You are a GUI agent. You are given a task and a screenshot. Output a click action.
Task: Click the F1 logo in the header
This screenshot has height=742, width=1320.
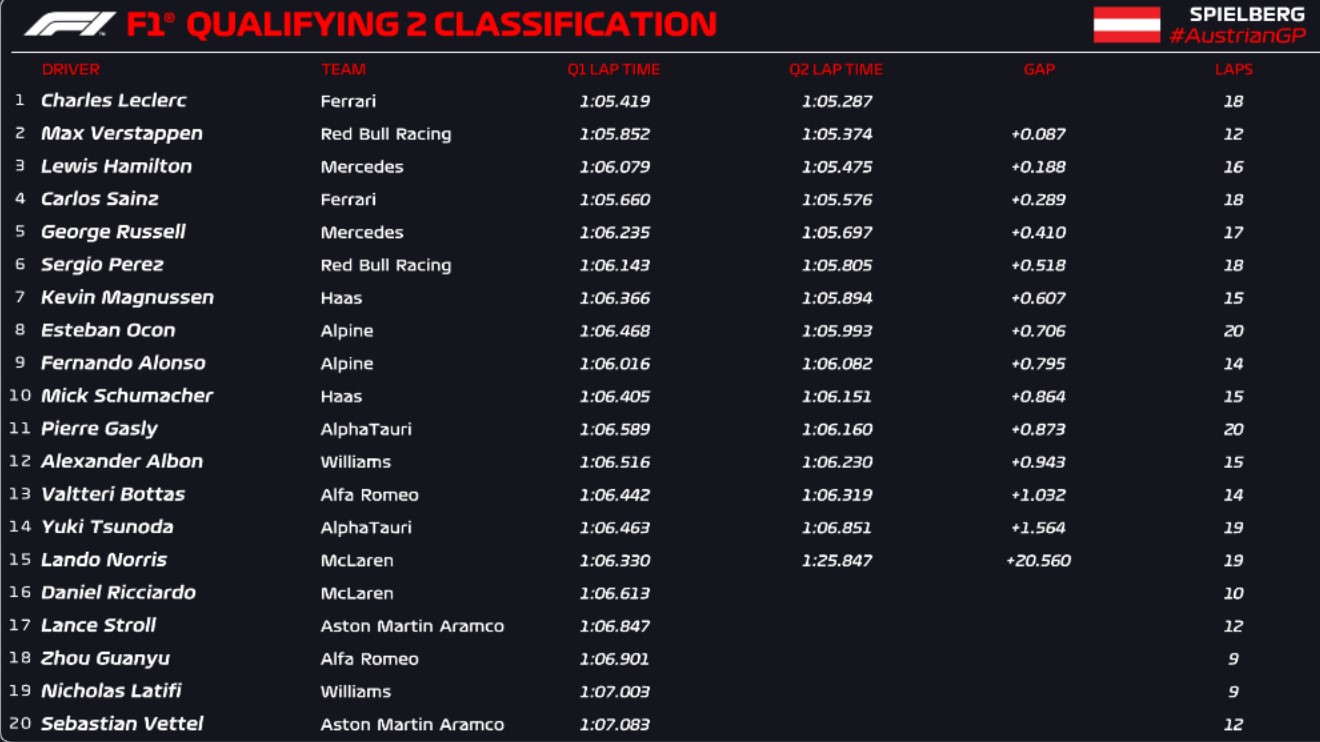(69, 24)
